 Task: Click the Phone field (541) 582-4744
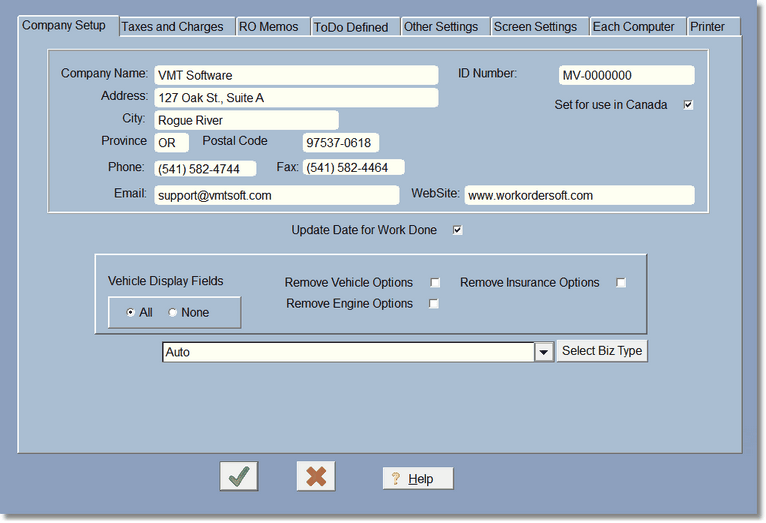(x=205, y=168)
